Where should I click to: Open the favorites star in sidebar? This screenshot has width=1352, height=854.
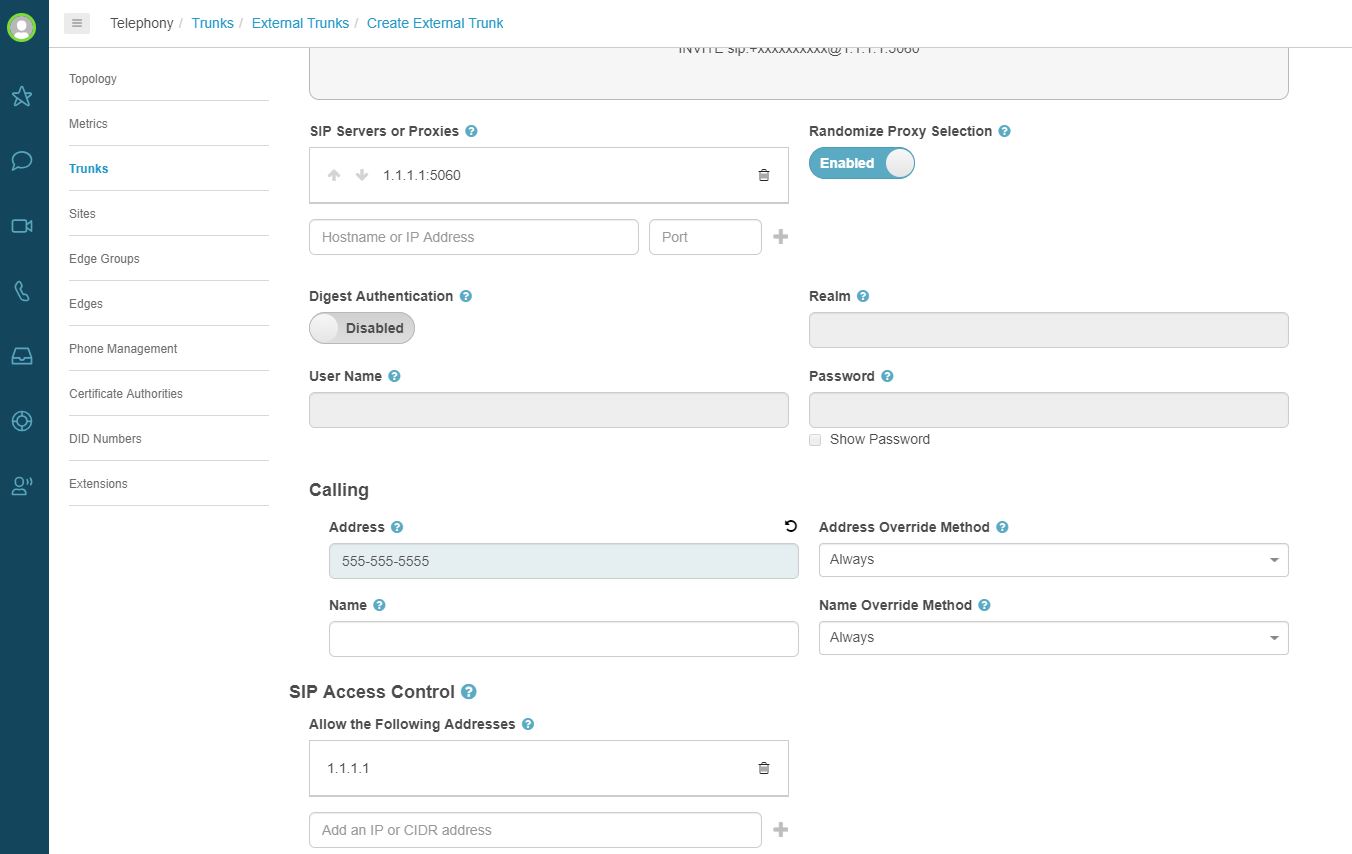point(22,96)
